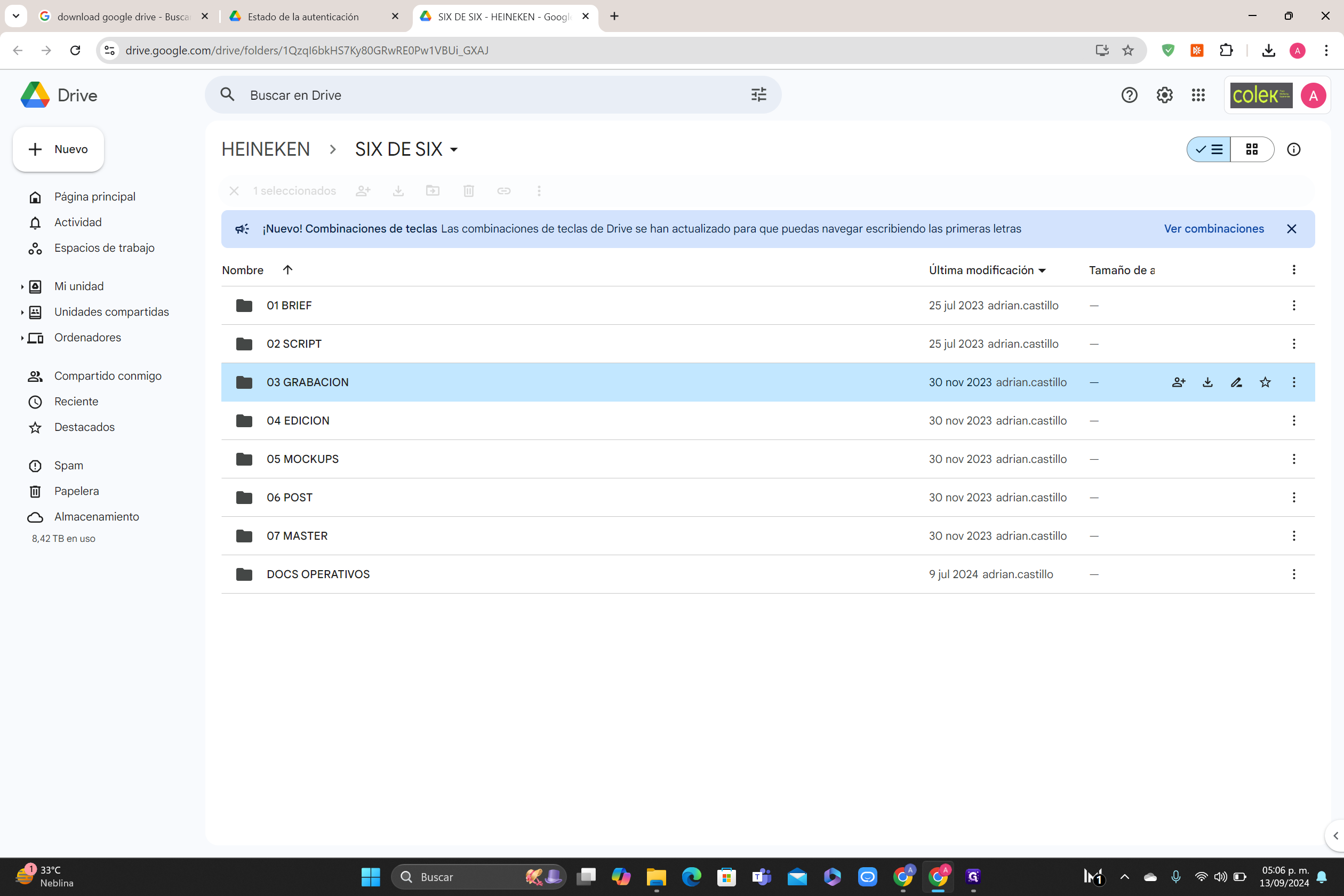
Task: Reload the current page
Action: (75, 50)
